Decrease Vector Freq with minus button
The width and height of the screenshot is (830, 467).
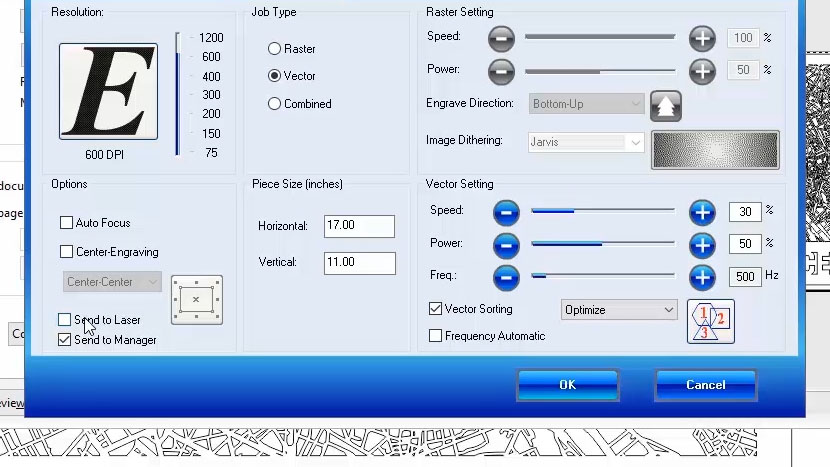(506, 276)
